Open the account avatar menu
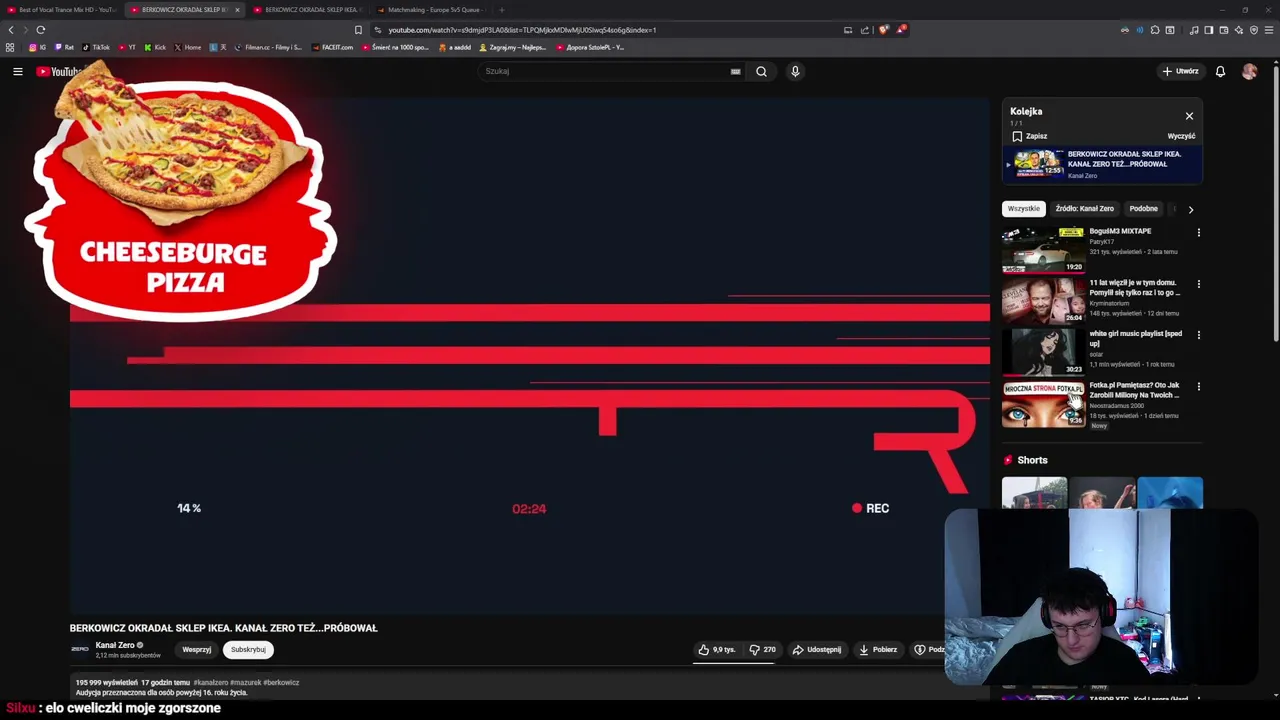 pyautogui.click(x=1249, y=71)
